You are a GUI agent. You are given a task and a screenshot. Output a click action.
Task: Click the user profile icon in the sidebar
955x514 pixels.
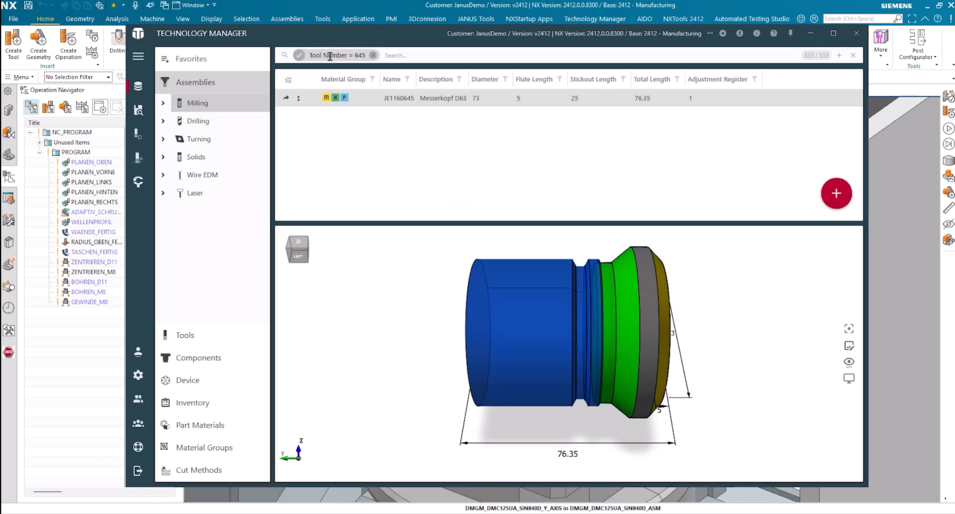138,351
